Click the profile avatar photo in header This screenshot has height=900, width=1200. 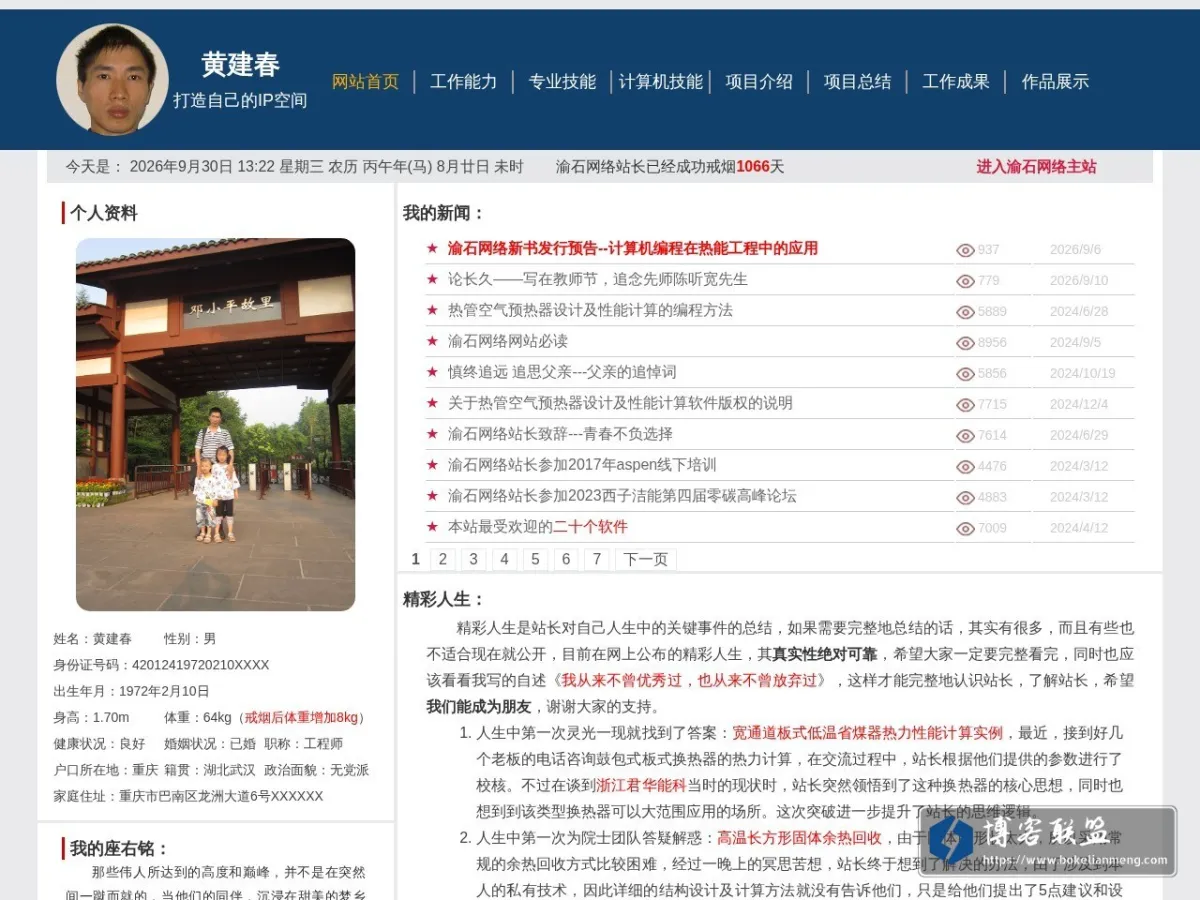(113, 79)
